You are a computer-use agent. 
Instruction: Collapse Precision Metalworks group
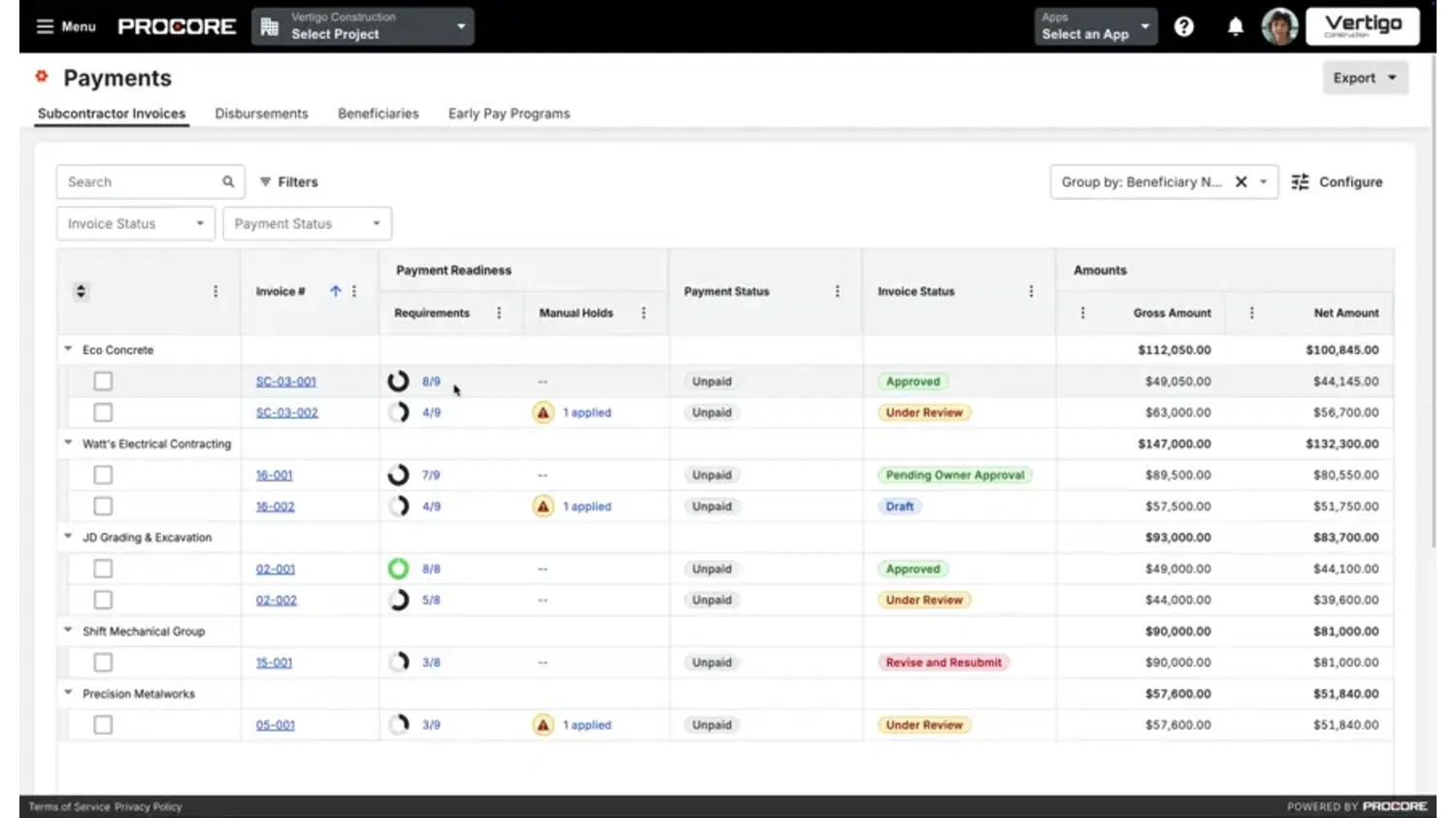[68, 694]
